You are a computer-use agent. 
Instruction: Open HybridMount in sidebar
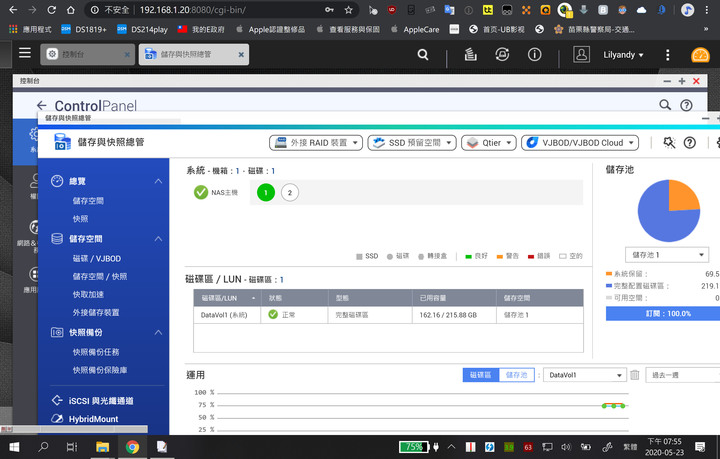pyautogui.click(x=84, y=419)
